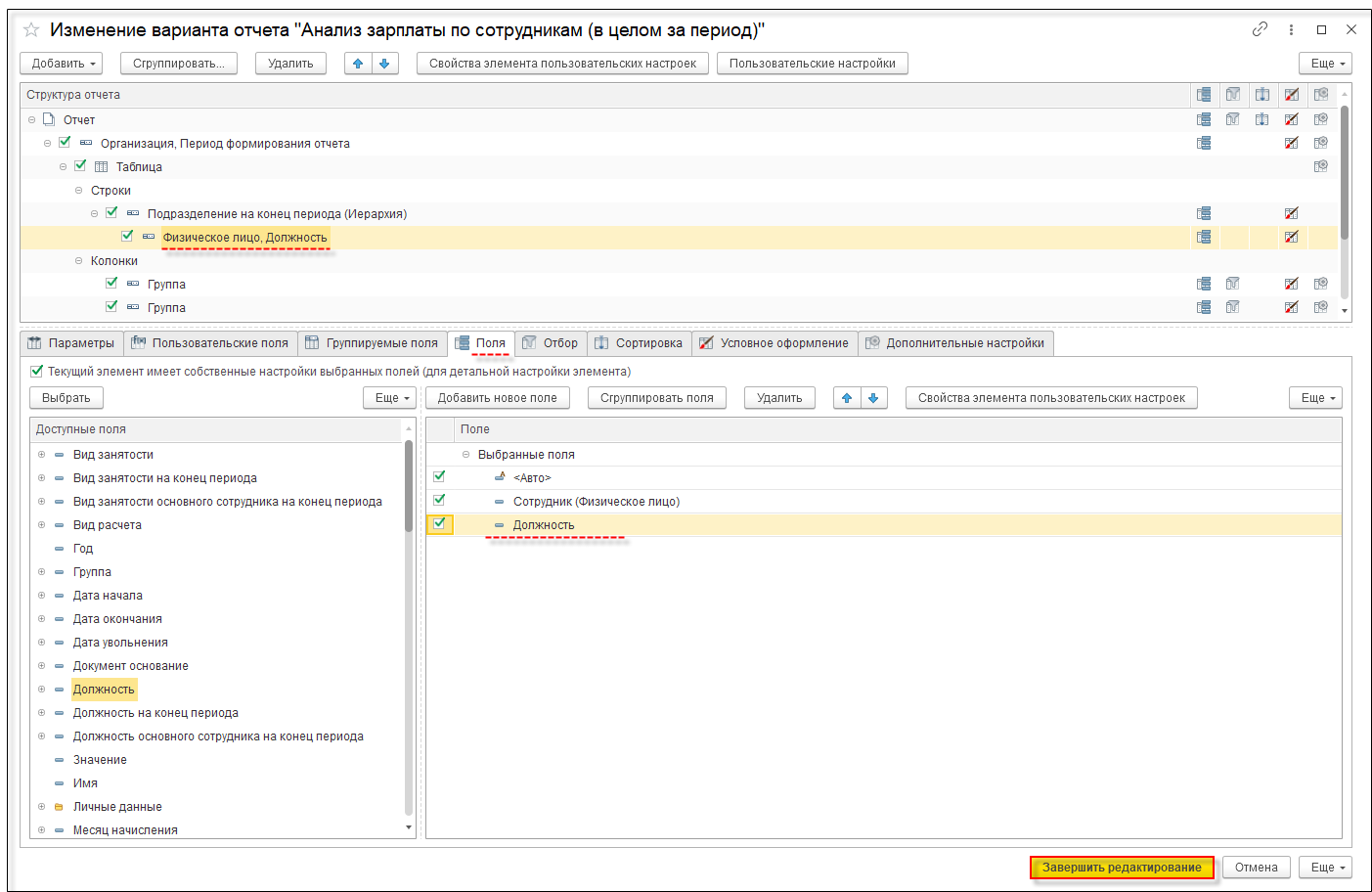Click Доступные поля list vertical scrollbar

tap(409, 486)
